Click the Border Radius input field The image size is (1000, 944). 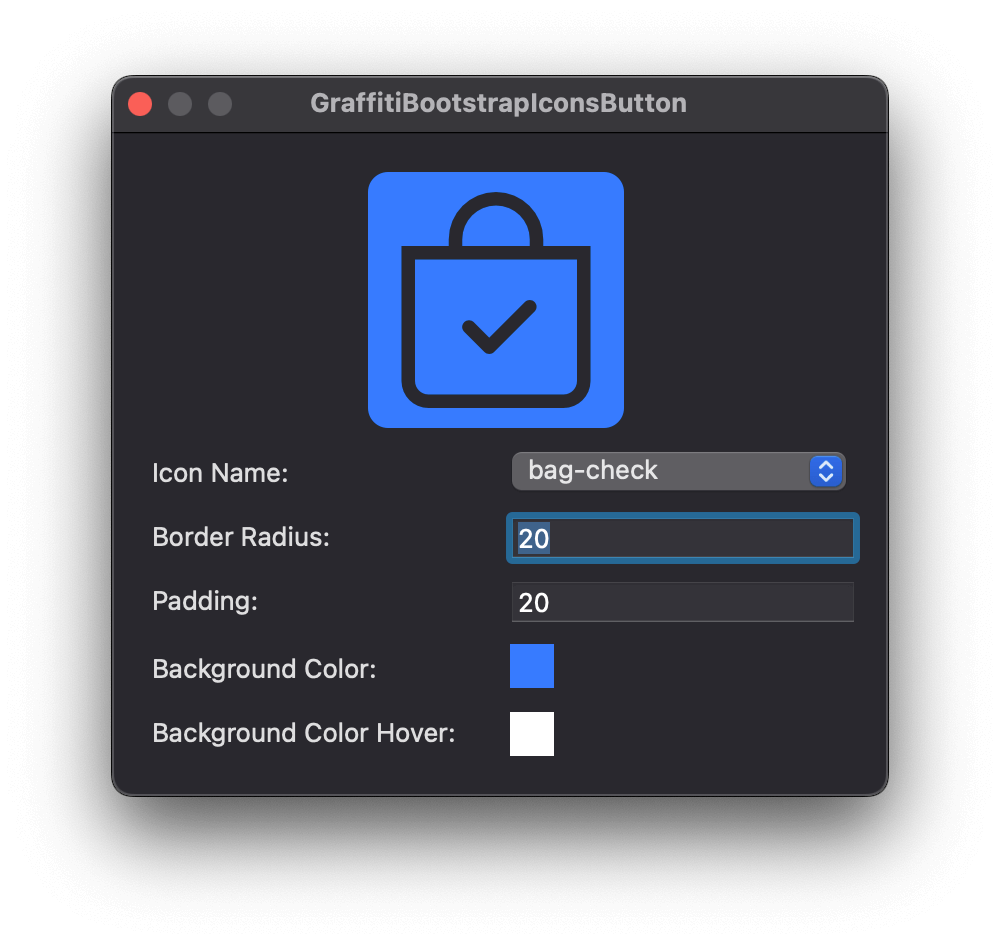682,538
